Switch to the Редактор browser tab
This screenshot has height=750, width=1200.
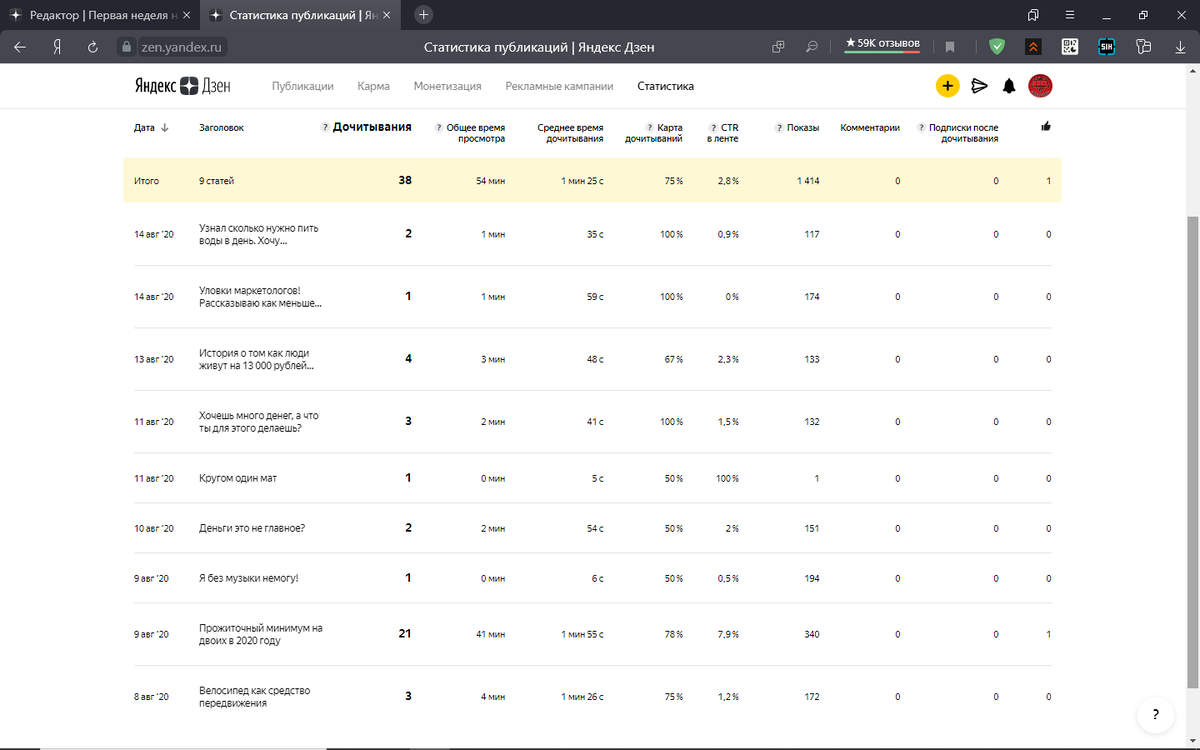click(x=95, y=15)
